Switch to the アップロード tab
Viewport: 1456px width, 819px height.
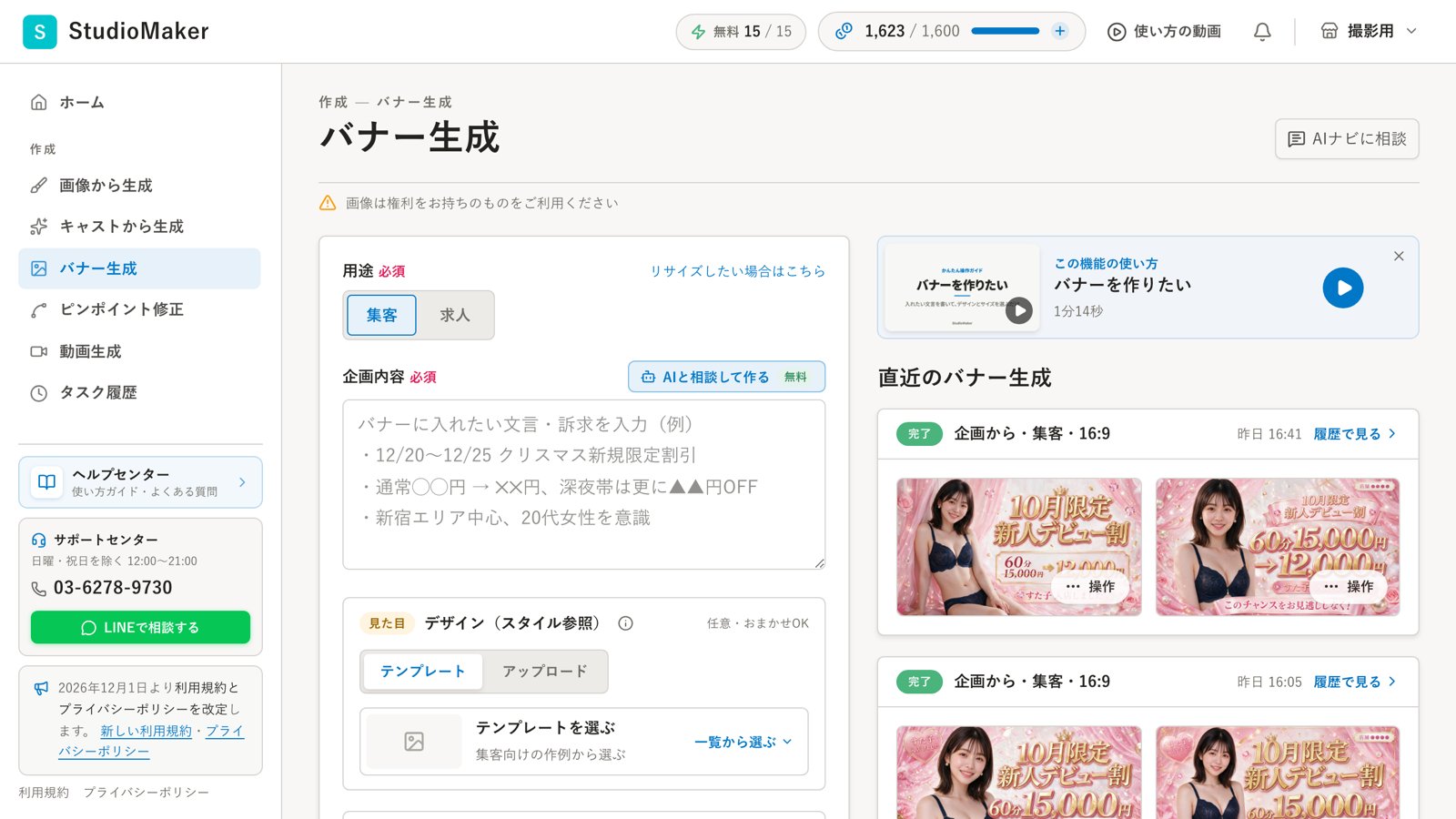pyautogui.click(x=544, y=672)
